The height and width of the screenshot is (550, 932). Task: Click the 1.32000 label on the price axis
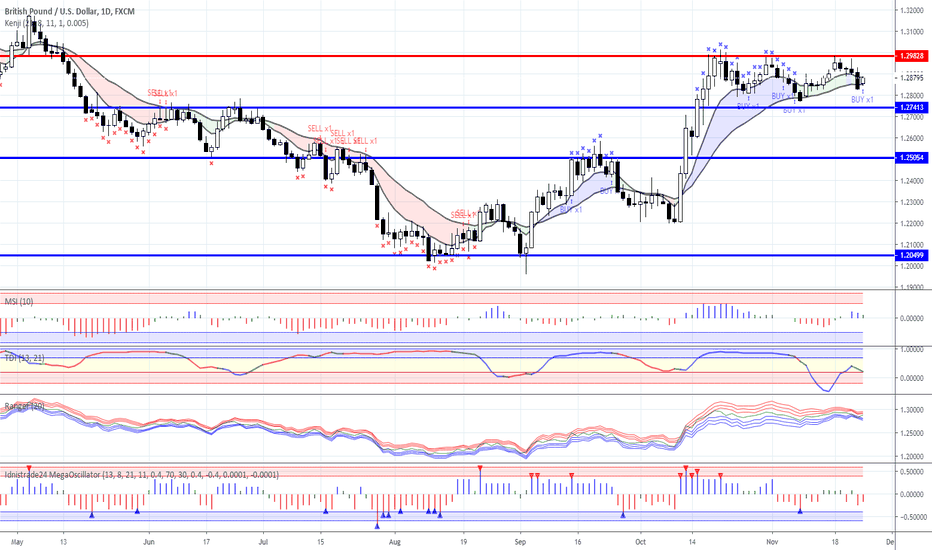[x=910, y=10]
